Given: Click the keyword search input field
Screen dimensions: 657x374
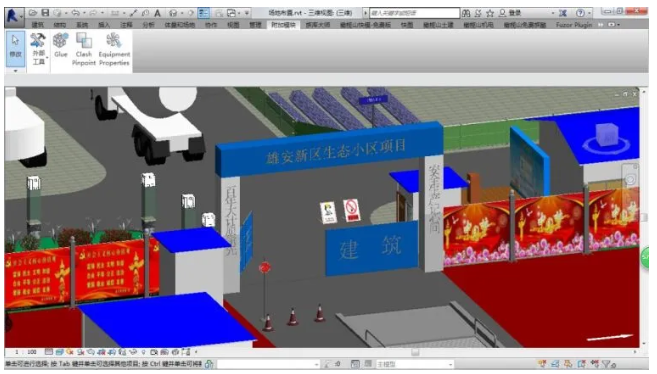Looking at the screenshot, I should click(x=414, y=13).
